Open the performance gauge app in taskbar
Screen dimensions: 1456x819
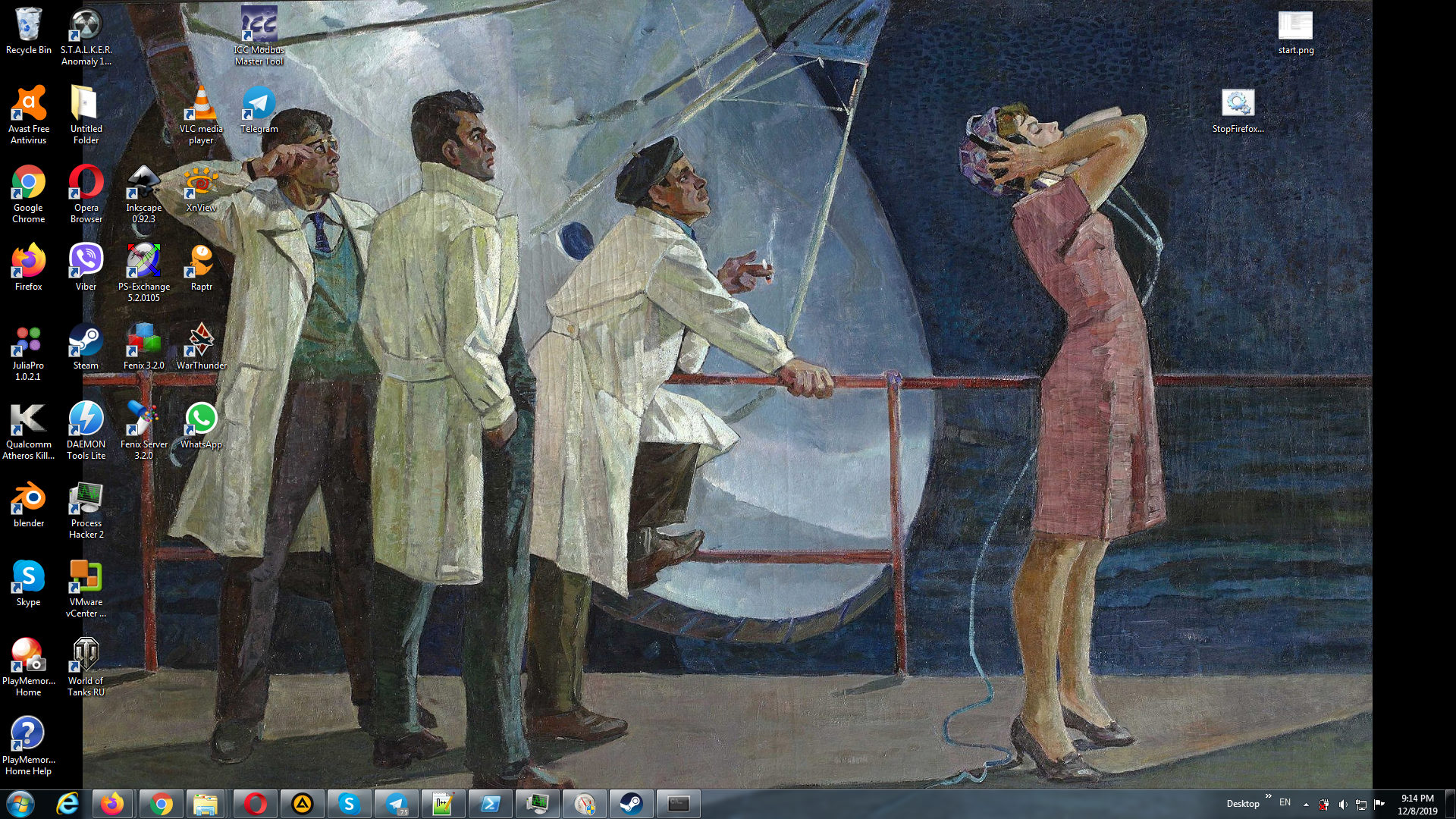point(584,804)
